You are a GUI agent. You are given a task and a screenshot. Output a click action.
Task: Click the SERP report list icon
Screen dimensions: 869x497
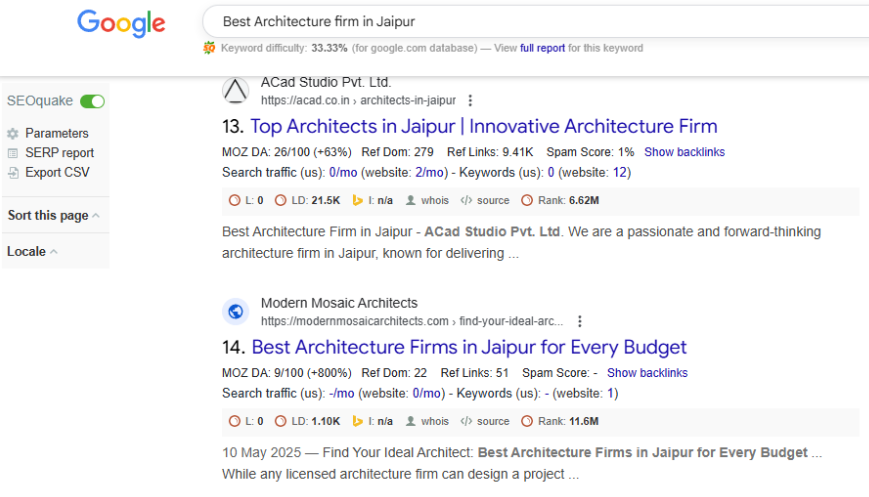(x=13, y=153)
